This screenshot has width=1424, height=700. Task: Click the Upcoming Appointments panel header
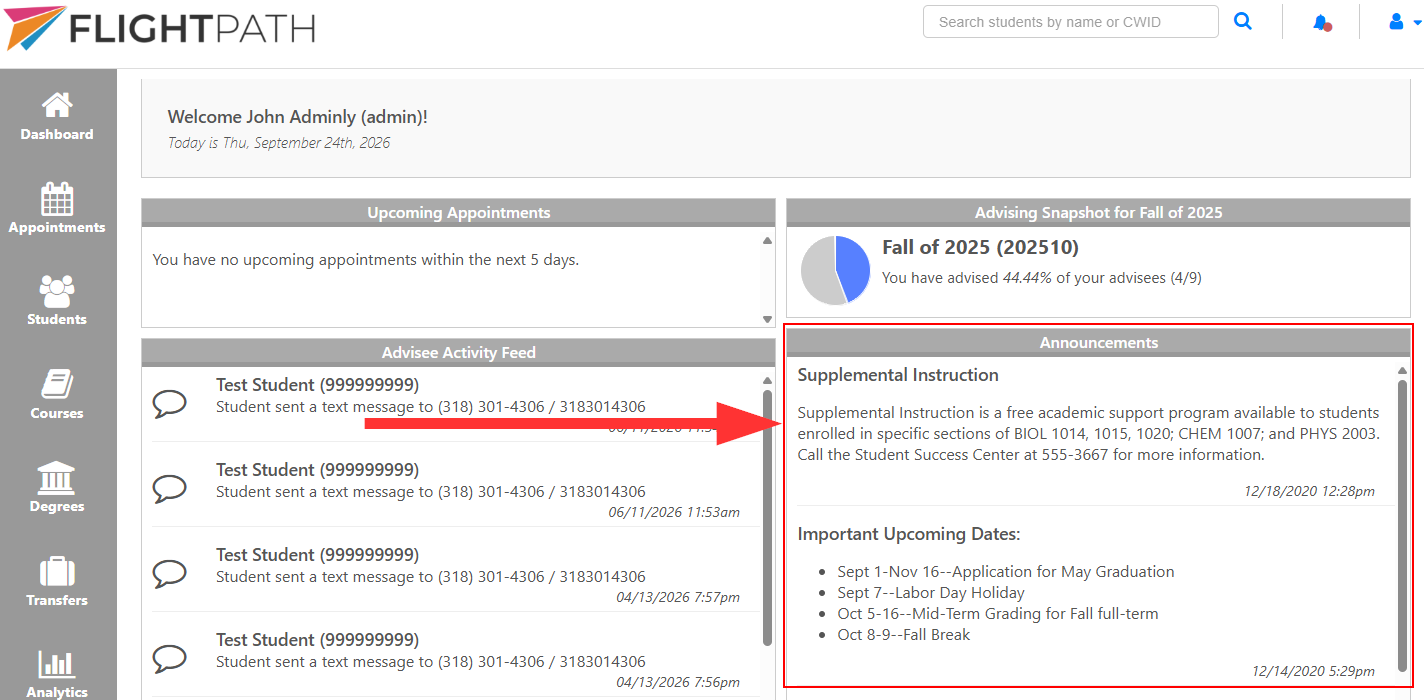click(x=458, y=212)
